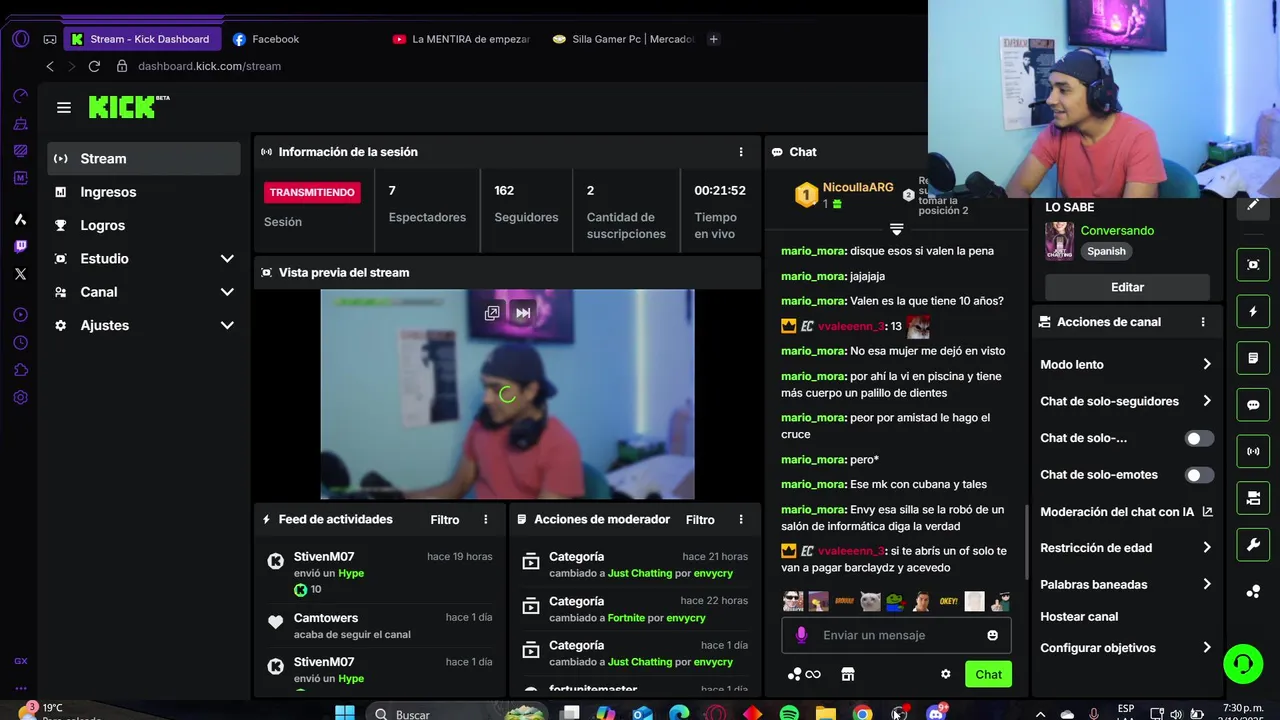Click Windows Start button

point(345,713)
